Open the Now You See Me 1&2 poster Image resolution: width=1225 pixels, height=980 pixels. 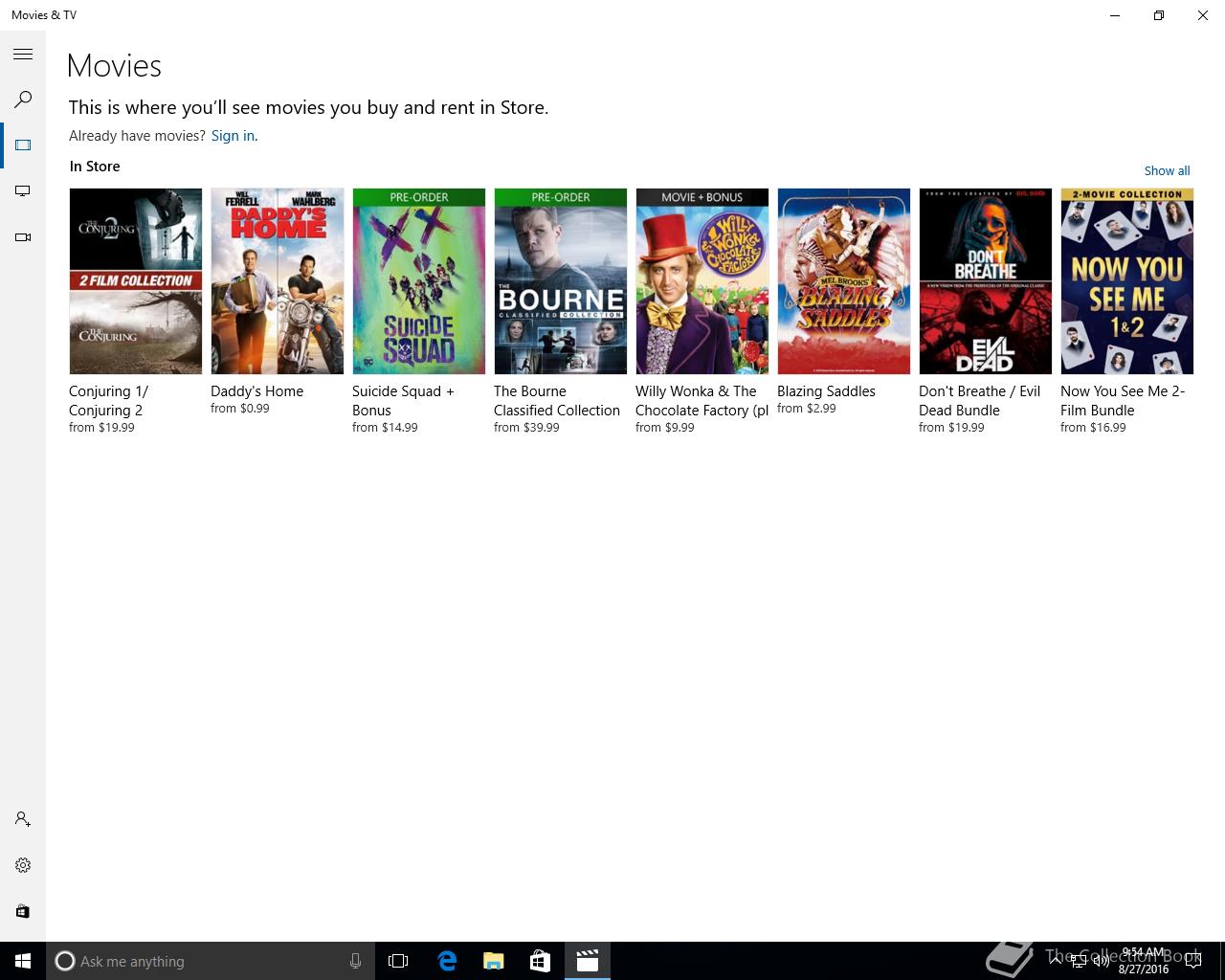coord(1127,281)
